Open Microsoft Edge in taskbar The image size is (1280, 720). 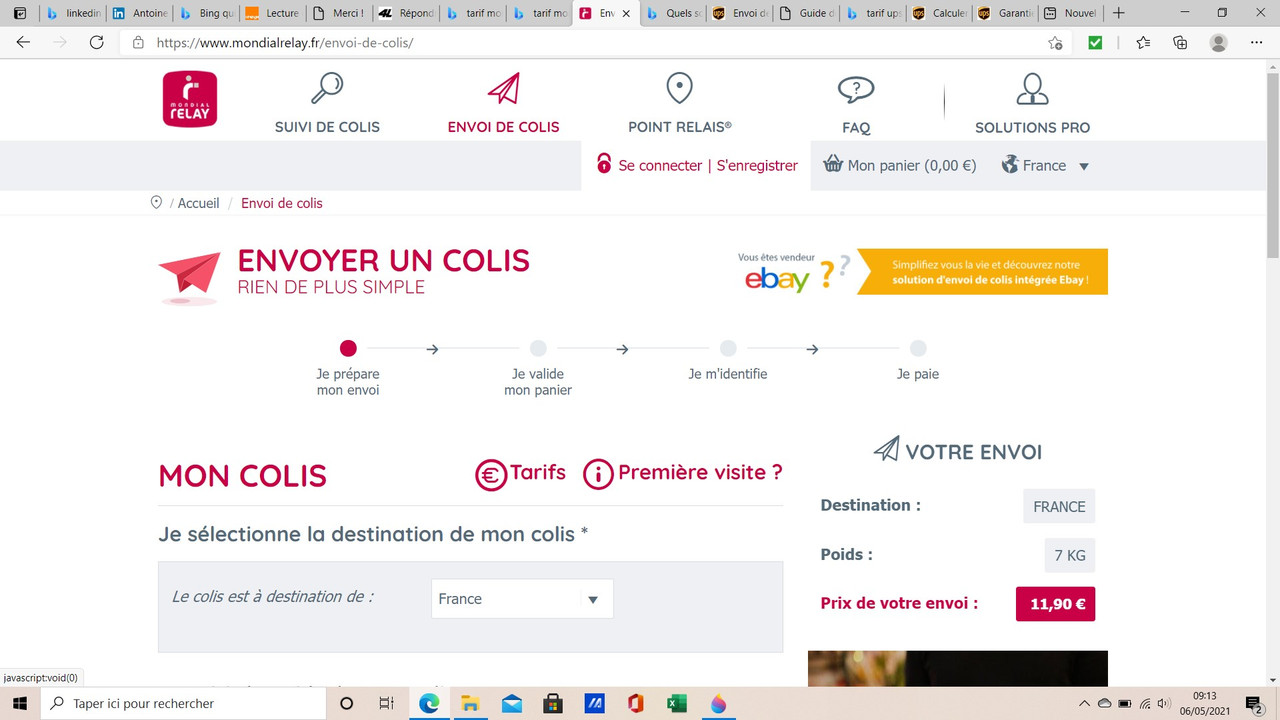429,703
